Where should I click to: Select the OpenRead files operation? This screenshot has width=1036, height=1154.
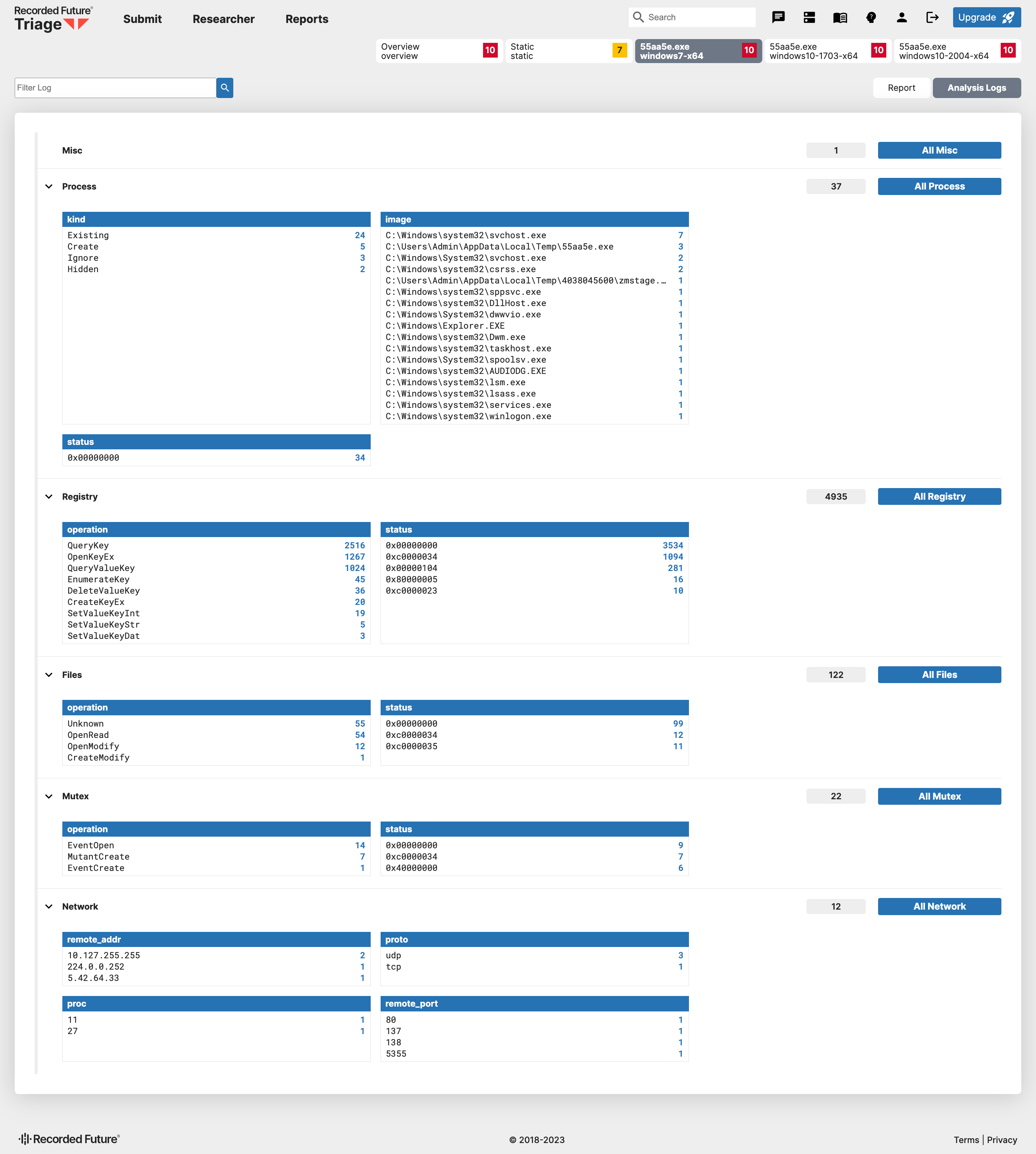pos(216,736)
